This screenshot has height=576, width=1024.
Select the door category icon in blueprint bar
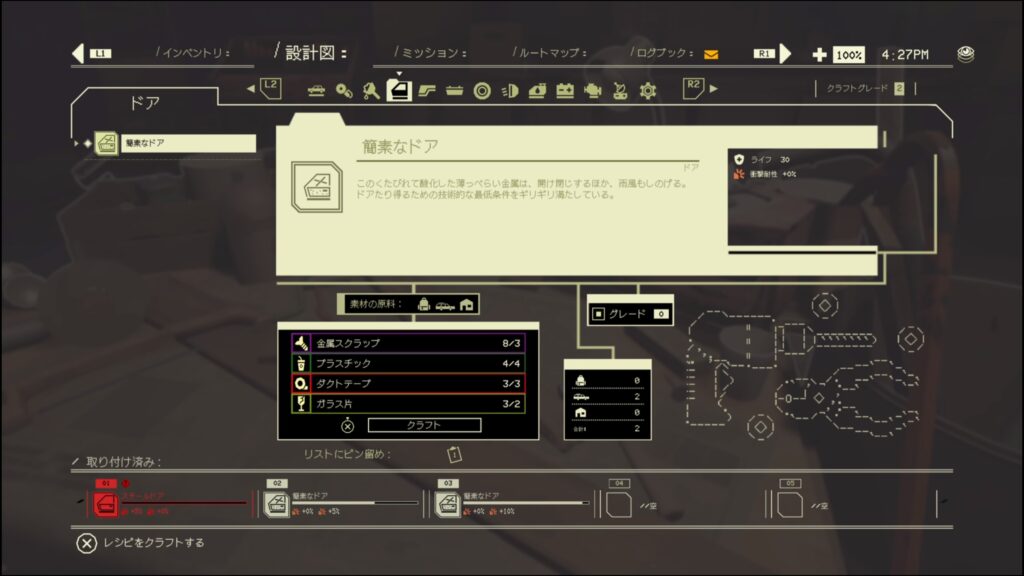coord(398,91)
